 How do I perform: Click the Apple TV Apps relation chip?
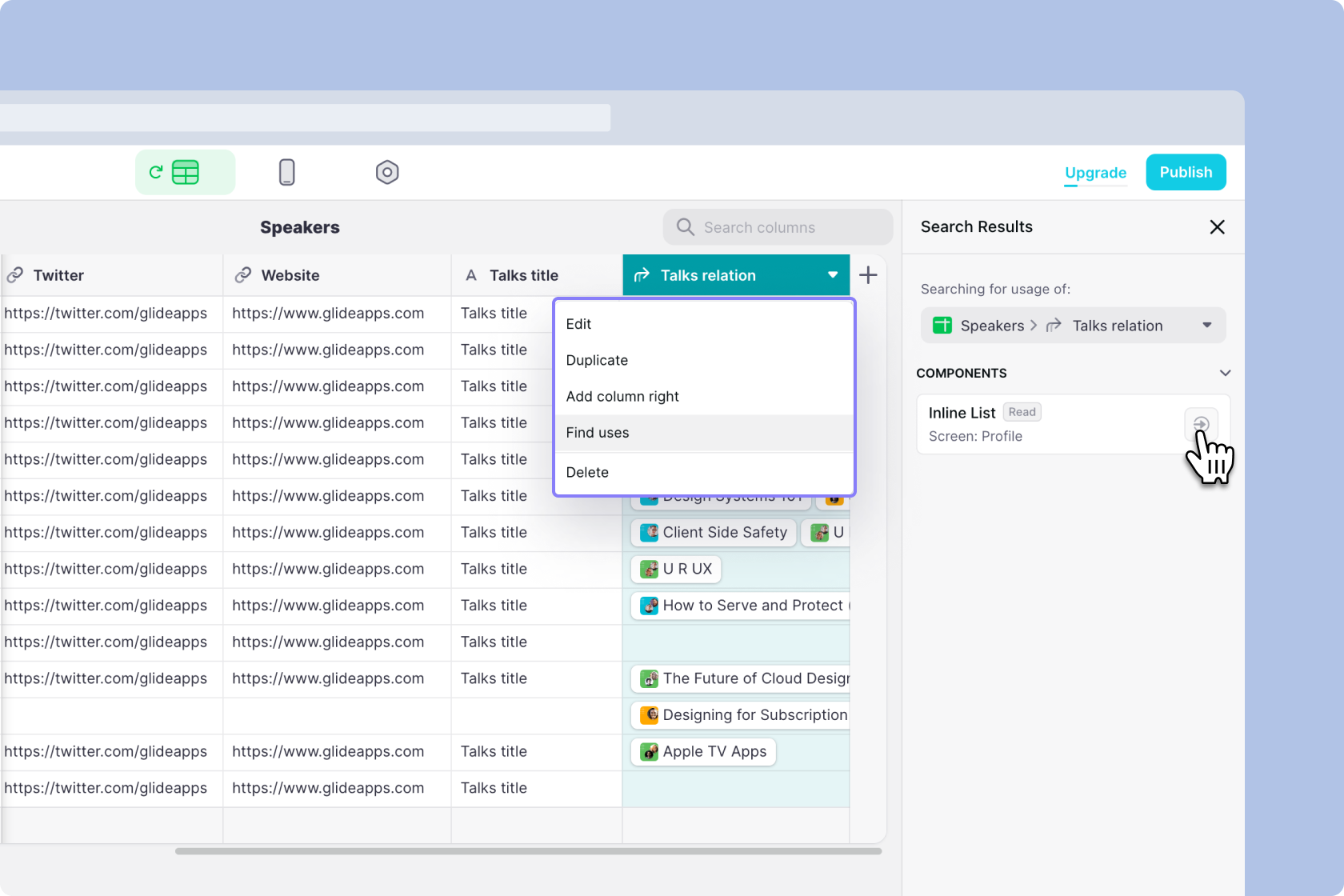click(703, 751)
